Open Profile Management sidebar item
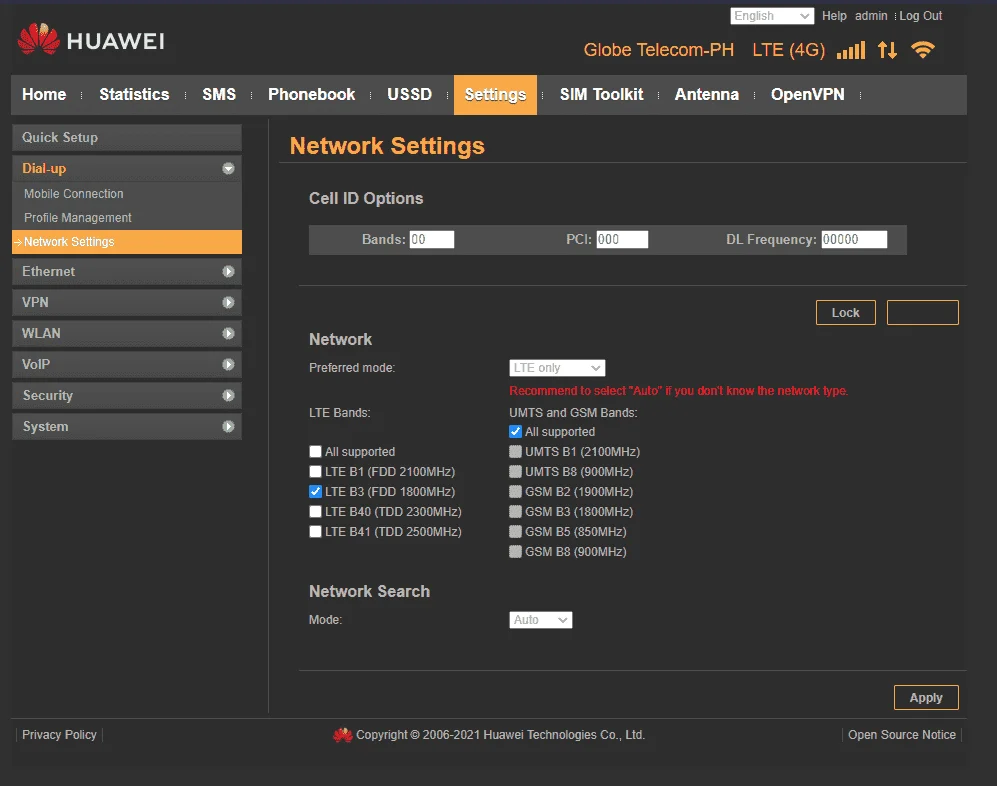The width and height of the screenshot is (997, 786). click(x=78, y=218)
